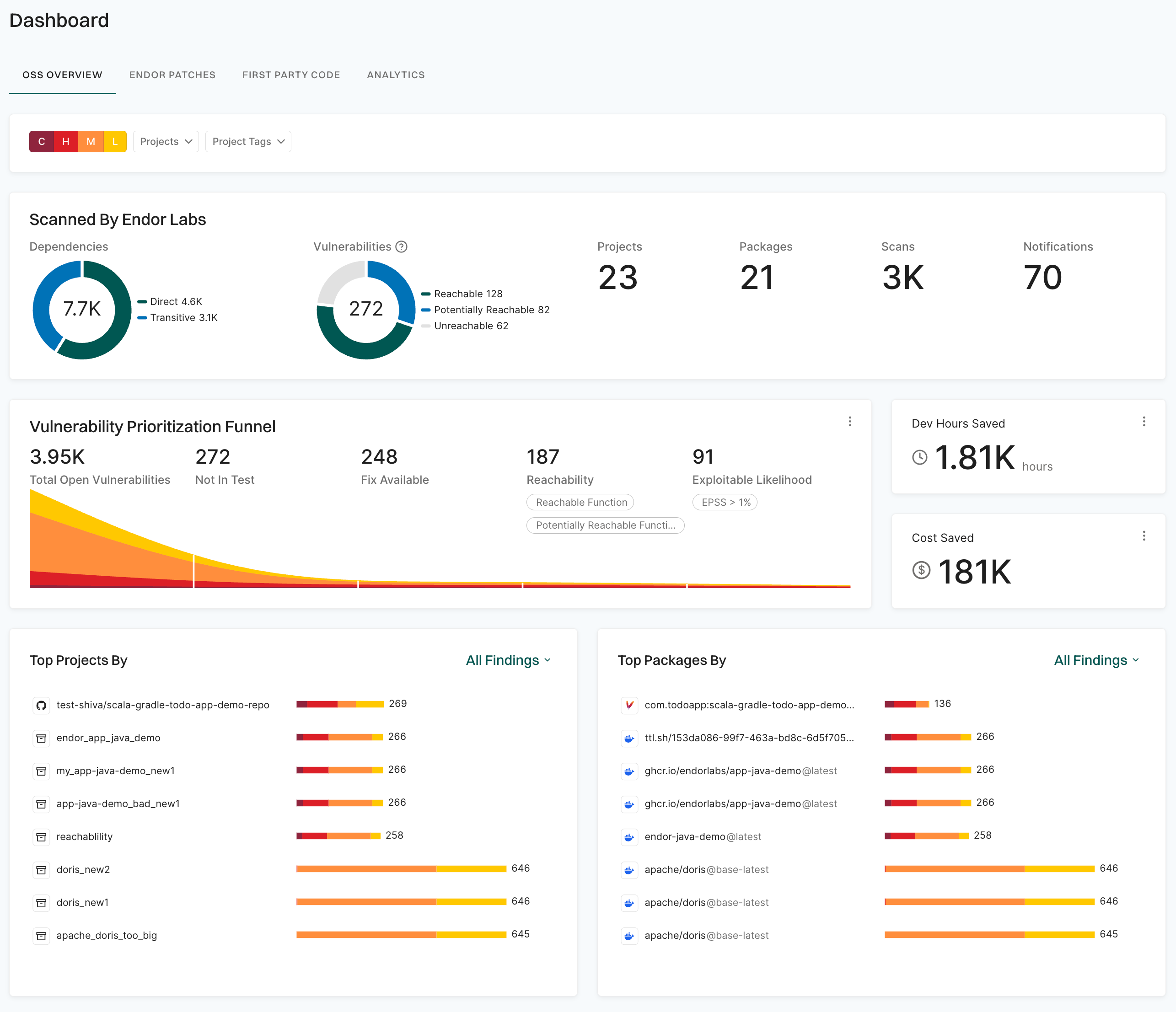Toggle the Medium (M) severity filter
Screen dimensions: 1176x1012
tap(91, 141)
